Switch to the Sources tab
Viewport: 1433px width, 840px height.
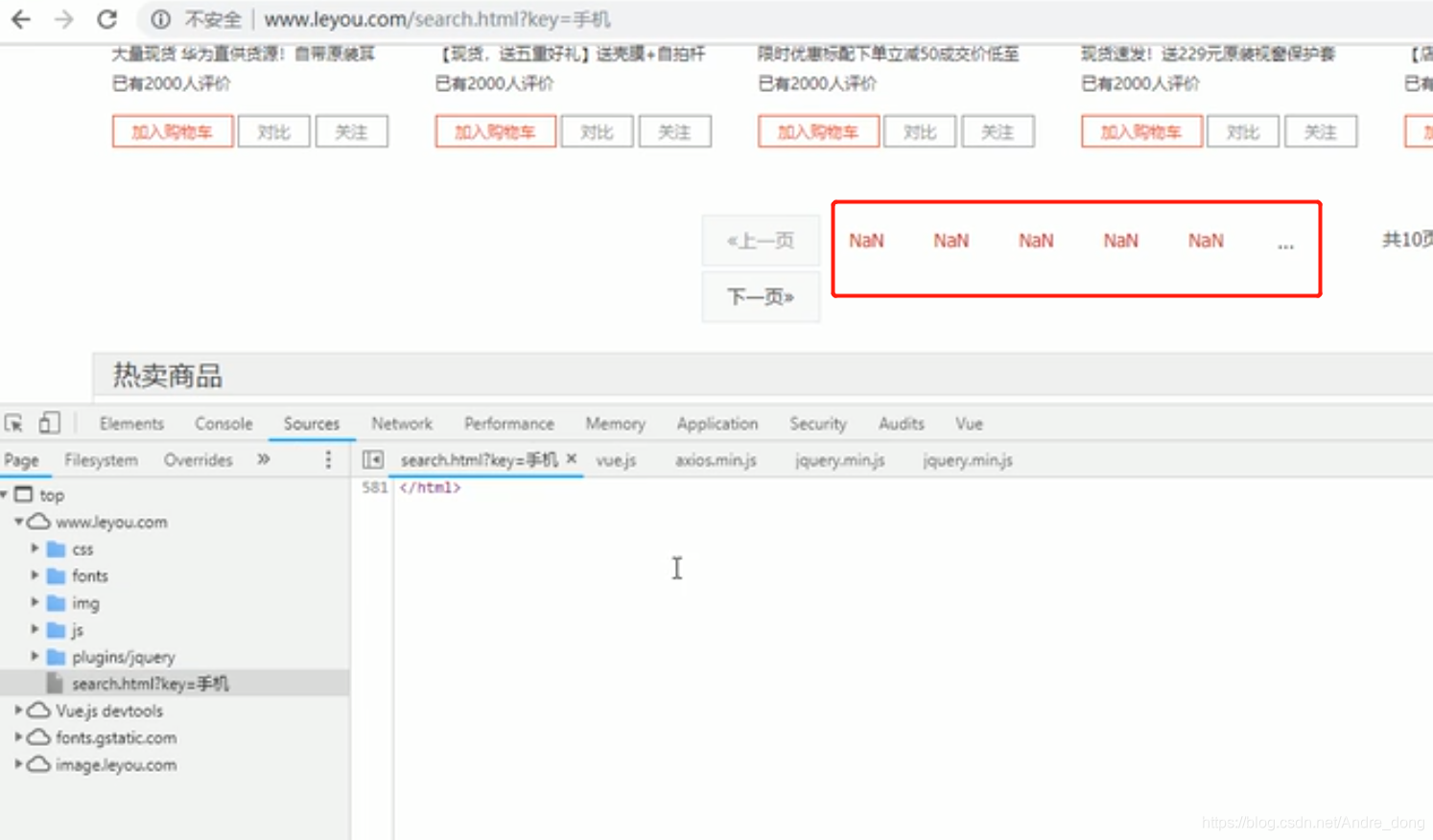312,424
